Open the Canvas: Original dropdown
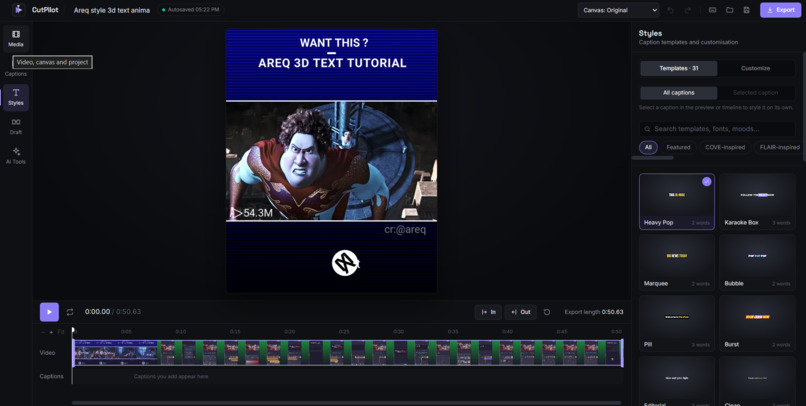The image size is (806, 406). pos(618,10)
